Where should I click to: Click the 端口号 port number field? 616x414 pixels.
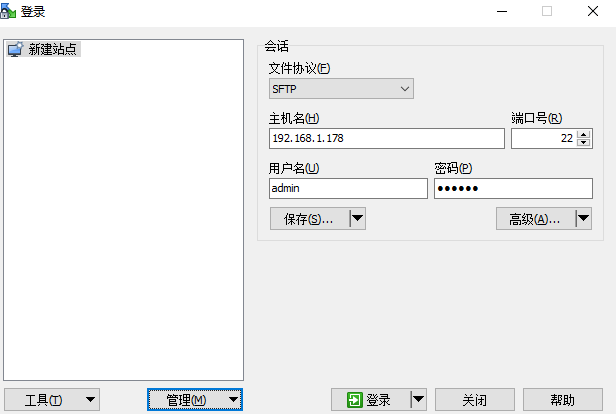coord(544,138)
